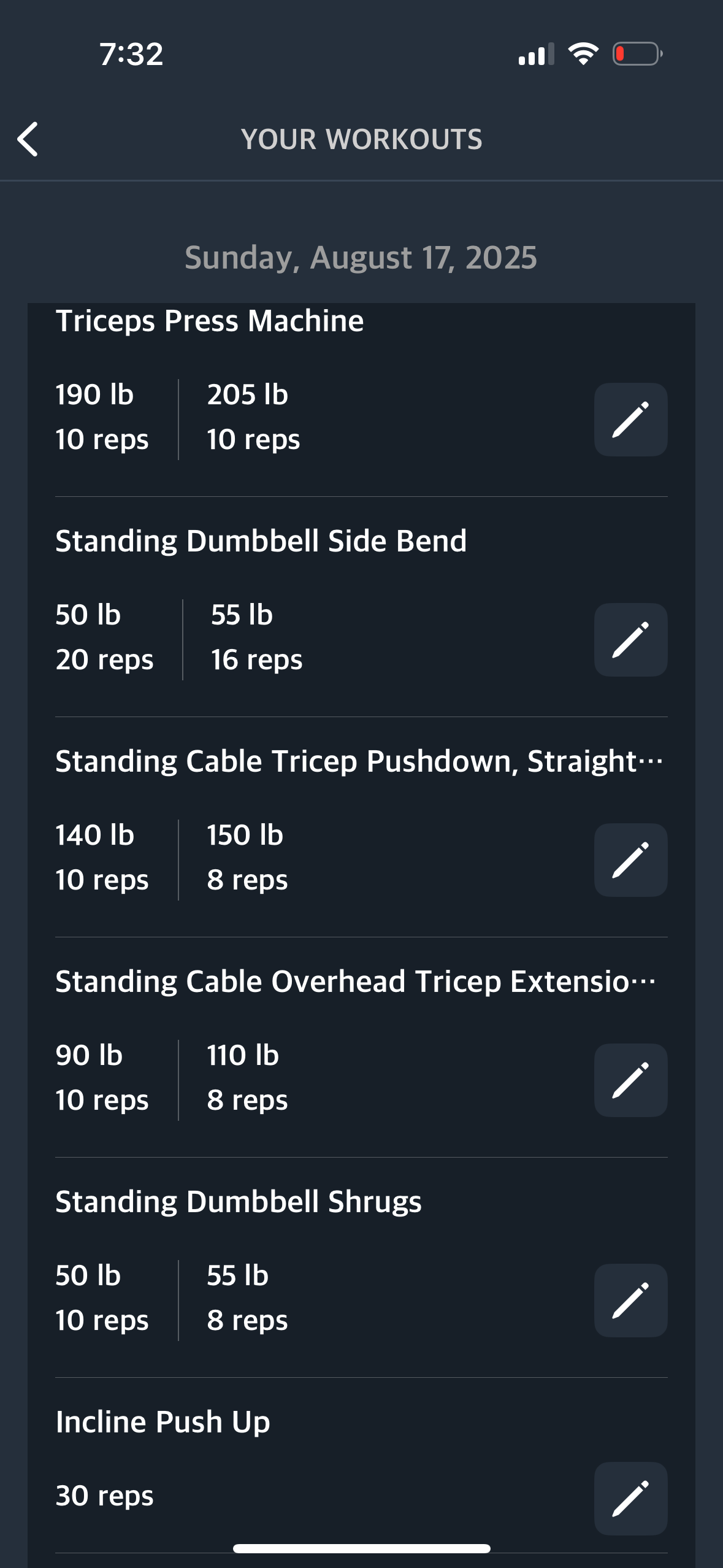723x1568 pixels.
Task: Edit Standing Dumbbell Side Bend entry
Action: point(630,640)
